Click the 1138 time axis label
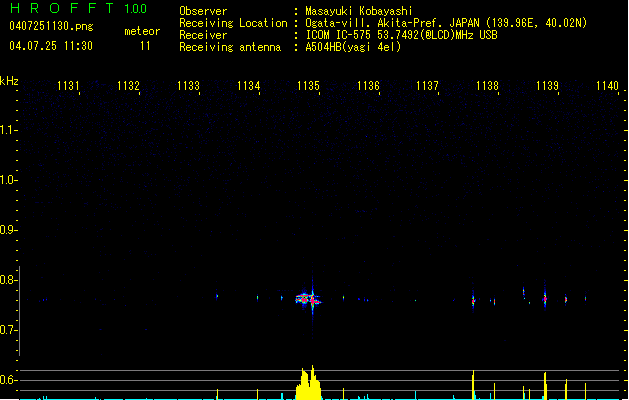The height and width of the screenshot is (400, 629). [487, 86]
